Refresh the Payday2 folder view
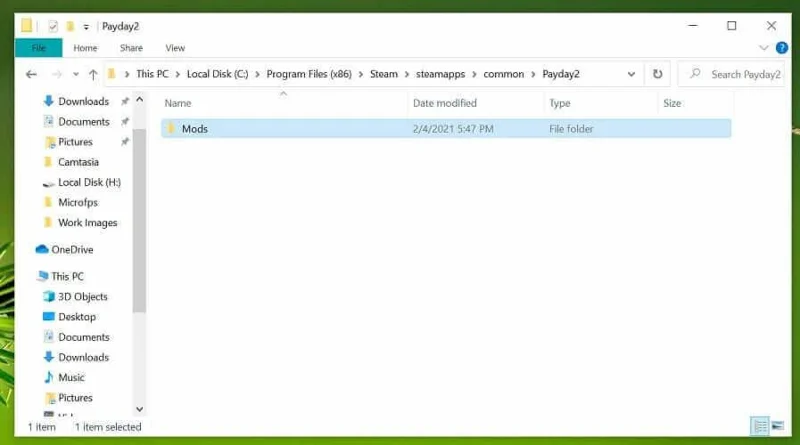This screenshot has height=445, width=800. click(658, 75)
